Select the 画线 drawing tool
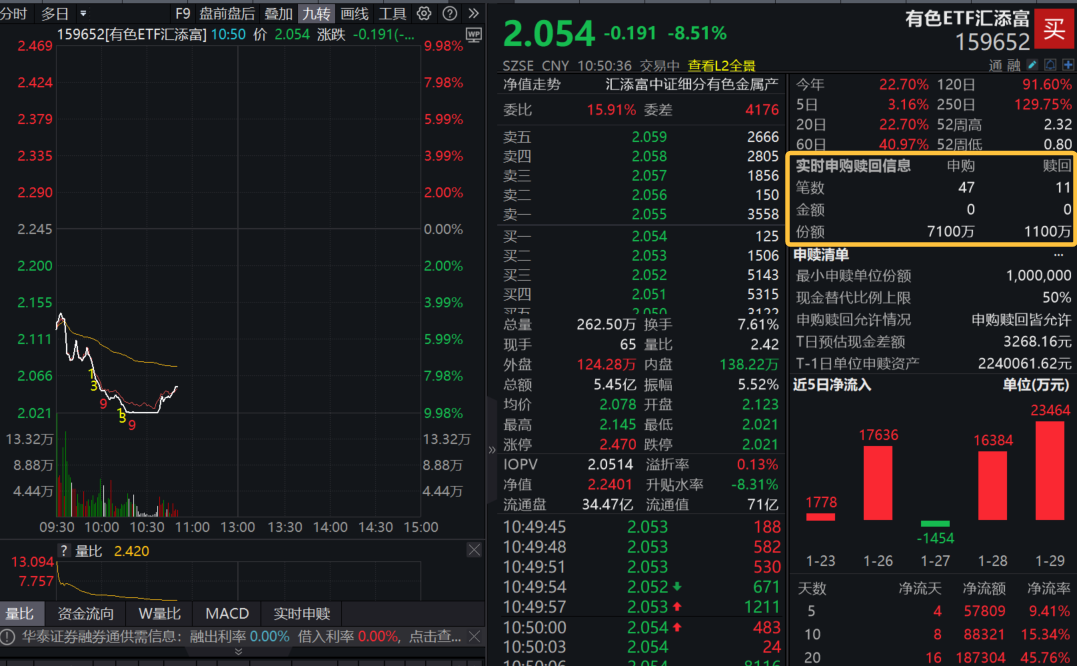 [355, 13]
